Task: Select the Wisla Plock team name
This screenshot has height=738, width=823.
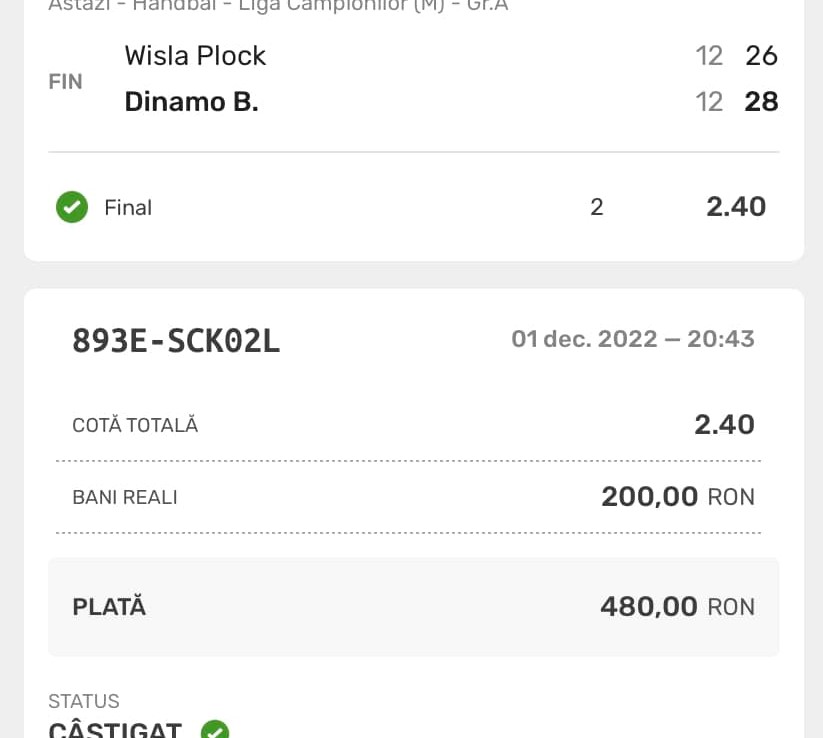Action: pyautogui.click(x=195, y=55)
